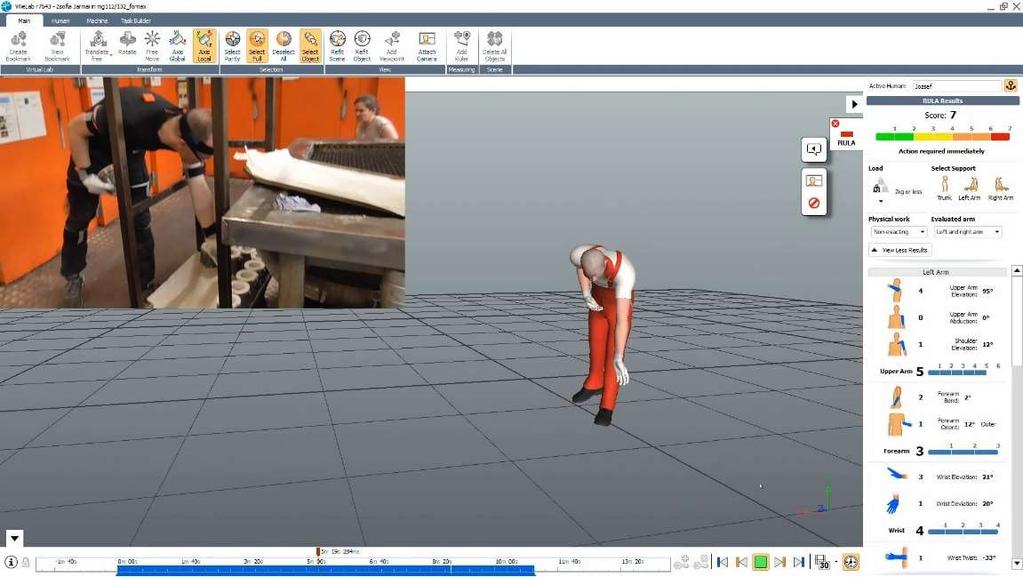Click the red prohibition circle icon

coord(814,203)
